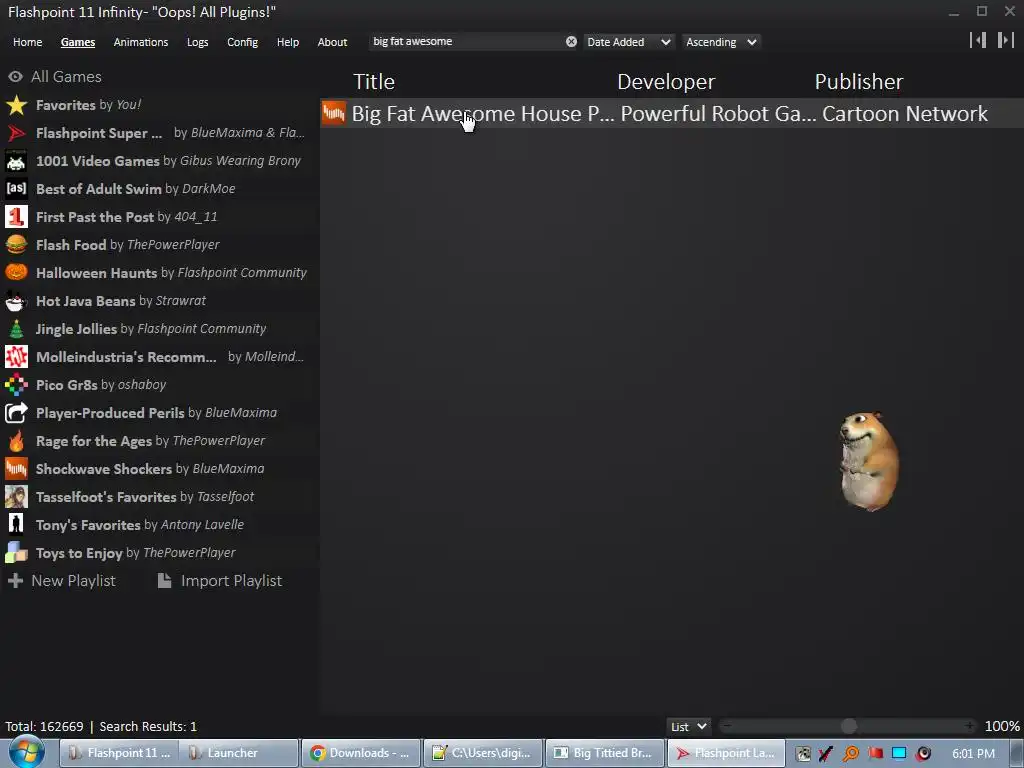The image size is (1024, 768).
Task: Click the Shockwave Shockers icon
Action: click(x=16, y=469)
